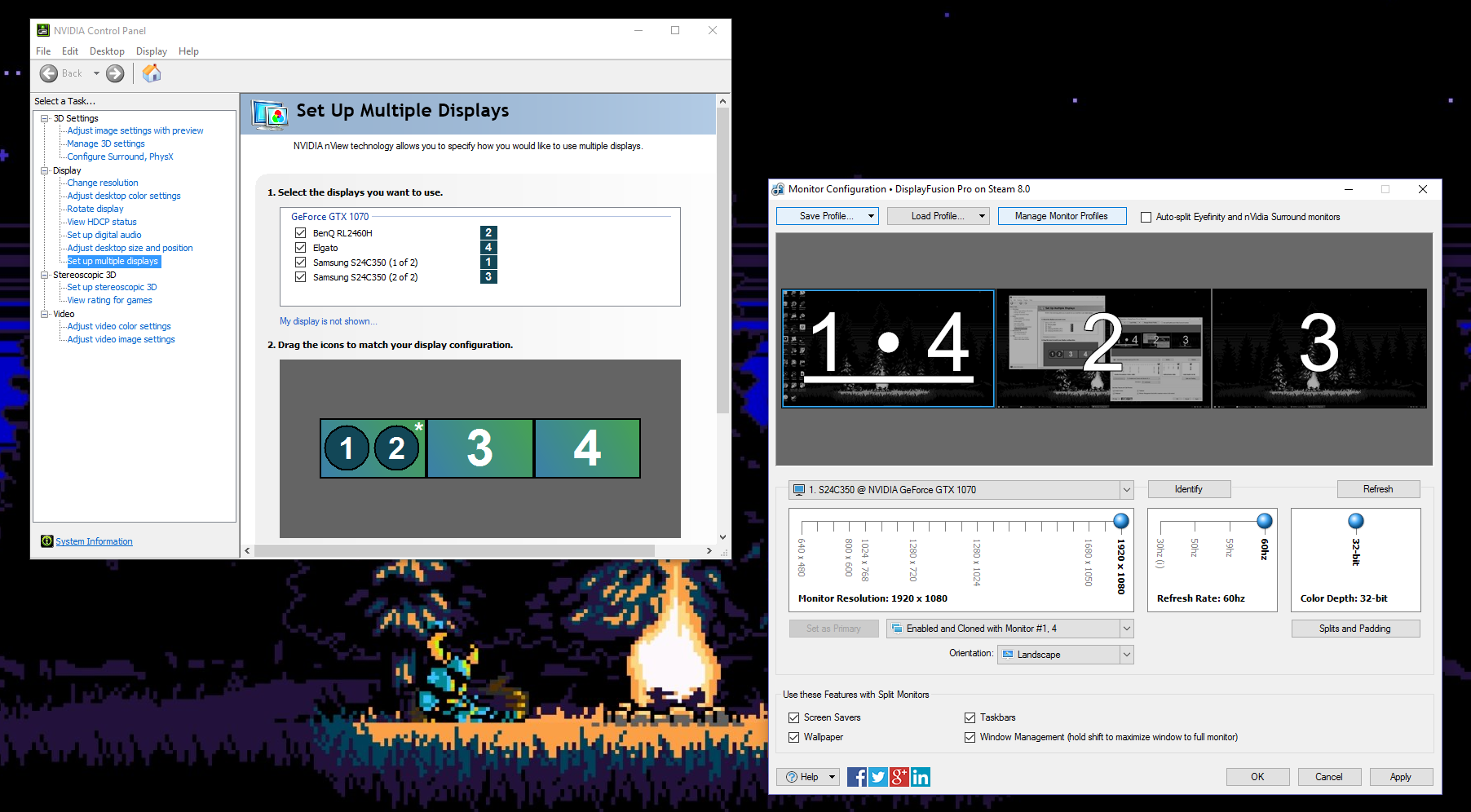The width and height of the screenshot is (1471, 812).
Task: Open the Desktop menu
Action: (x=107, y=51)
